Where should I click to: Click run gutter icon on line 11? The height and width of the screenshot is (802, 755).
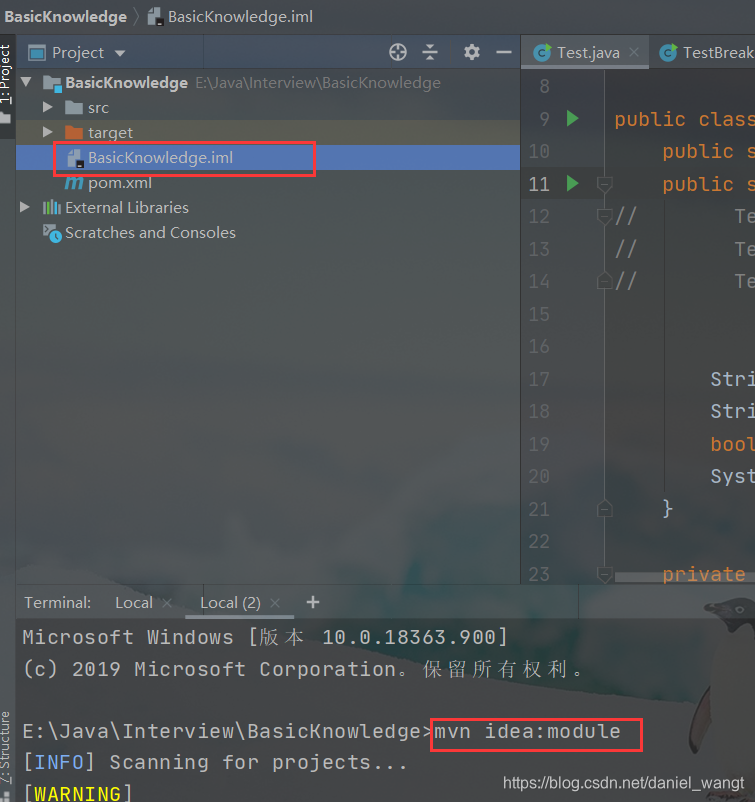572,183
